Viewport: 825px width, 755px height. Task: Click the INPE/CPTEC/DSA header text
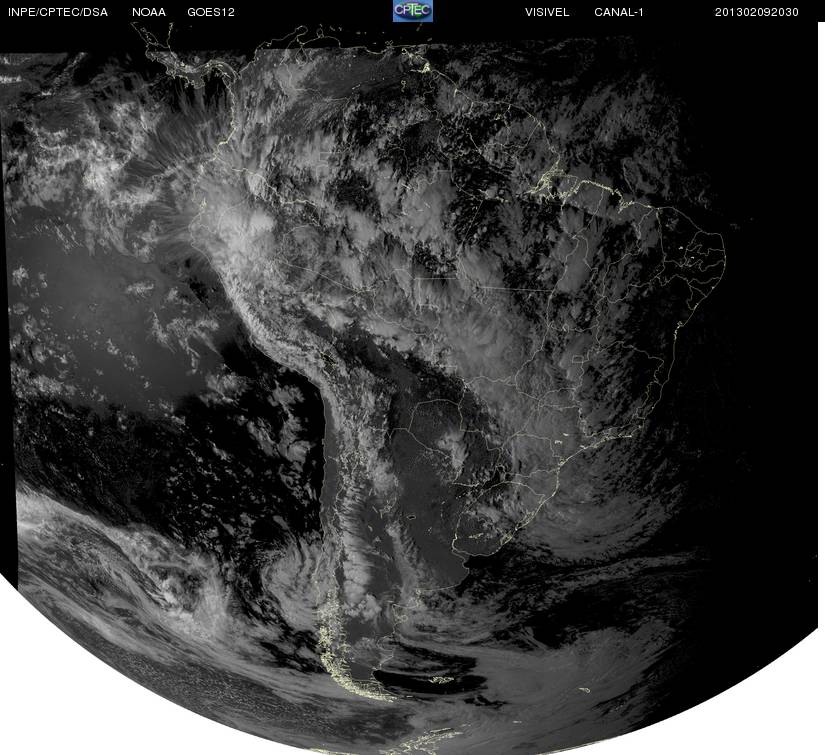pyautogui.click(x=58, y=12)
